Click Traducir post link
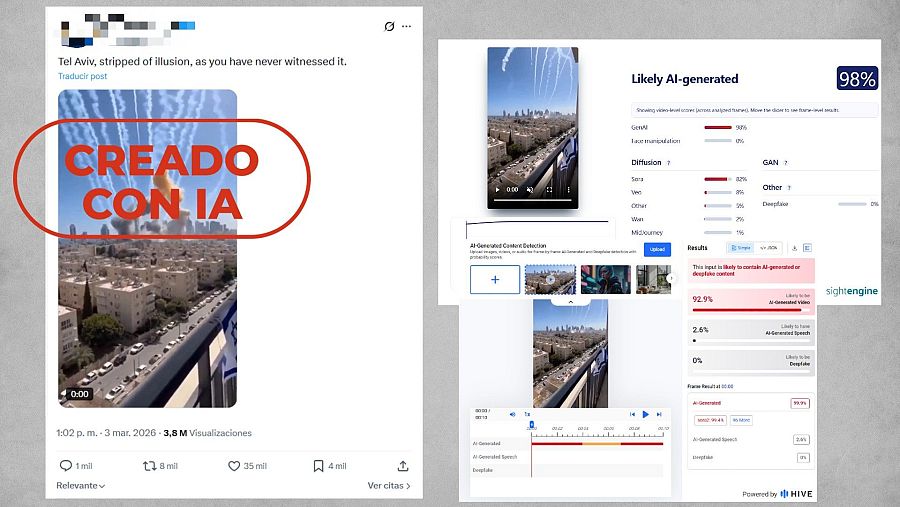The width and height of the screenshot is (900, 507). [x=83, y=76]
